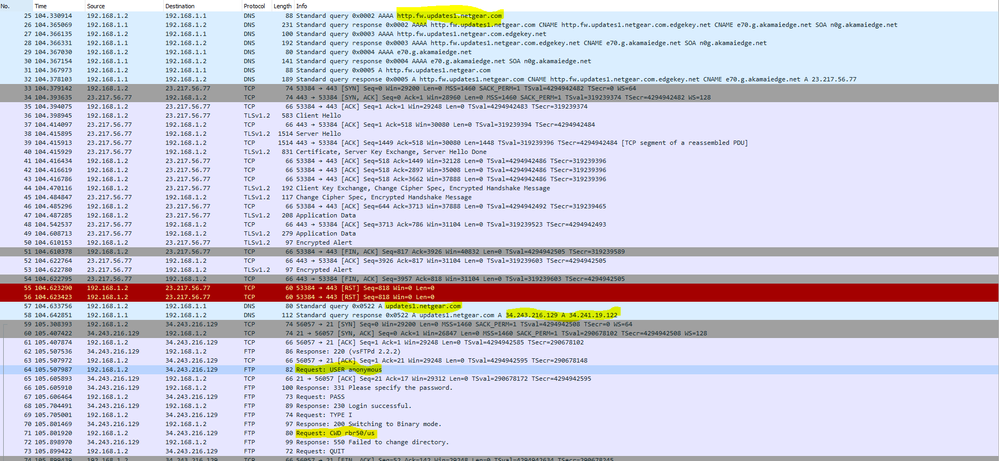The width and height of the screenshot is (999, 461).
Task: Select packet 52 ACK Seq=3926
Action: [x=500, y=260]
